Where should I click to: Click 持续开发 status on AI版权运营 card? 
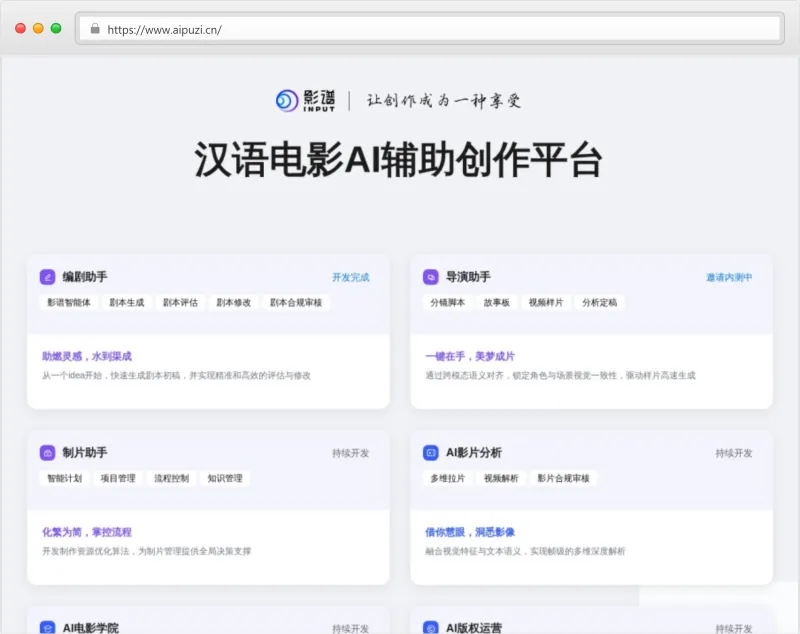[x=734, y=628]
